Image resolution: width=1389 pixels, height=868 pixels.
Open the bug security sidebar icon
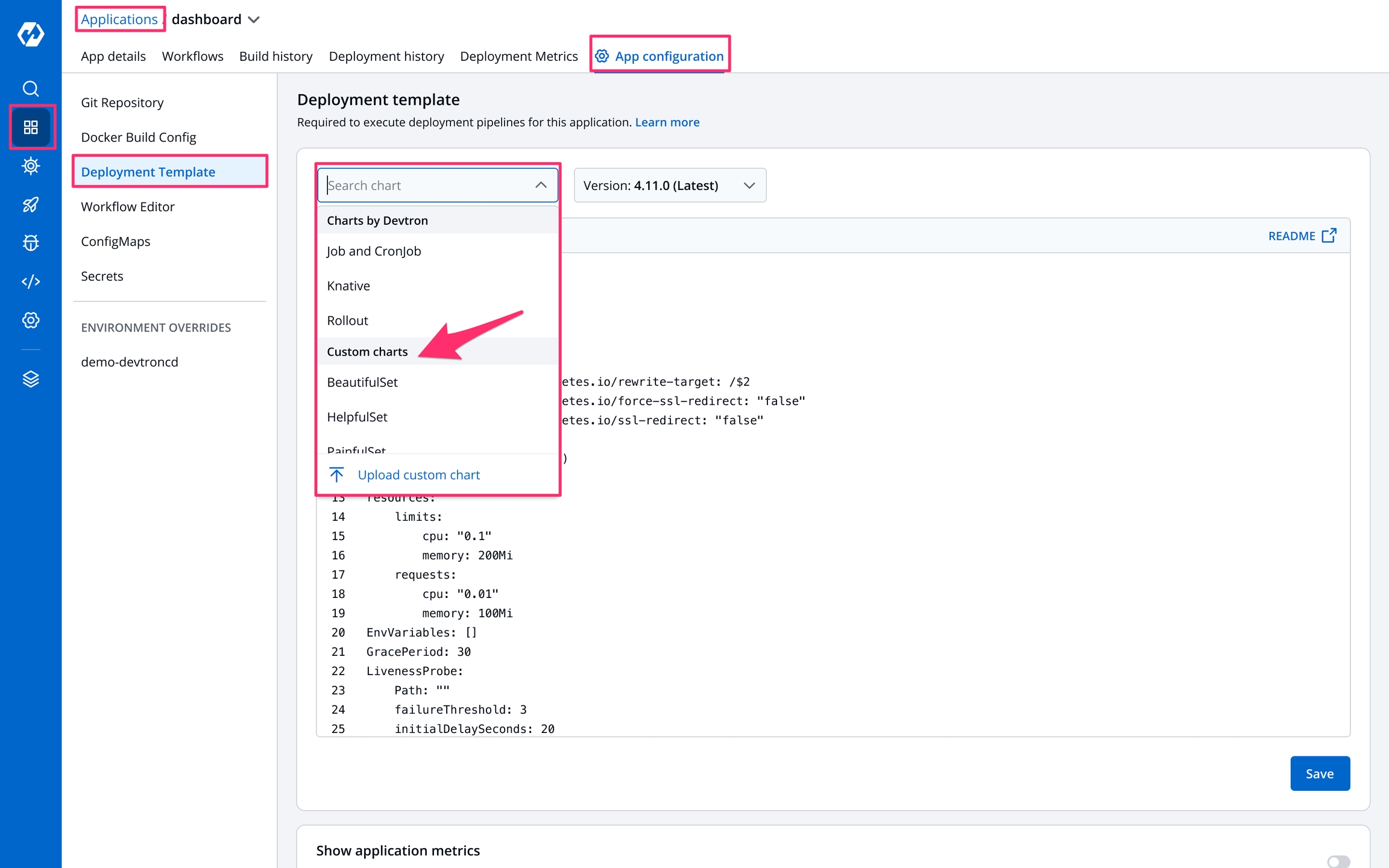(30, 243)
